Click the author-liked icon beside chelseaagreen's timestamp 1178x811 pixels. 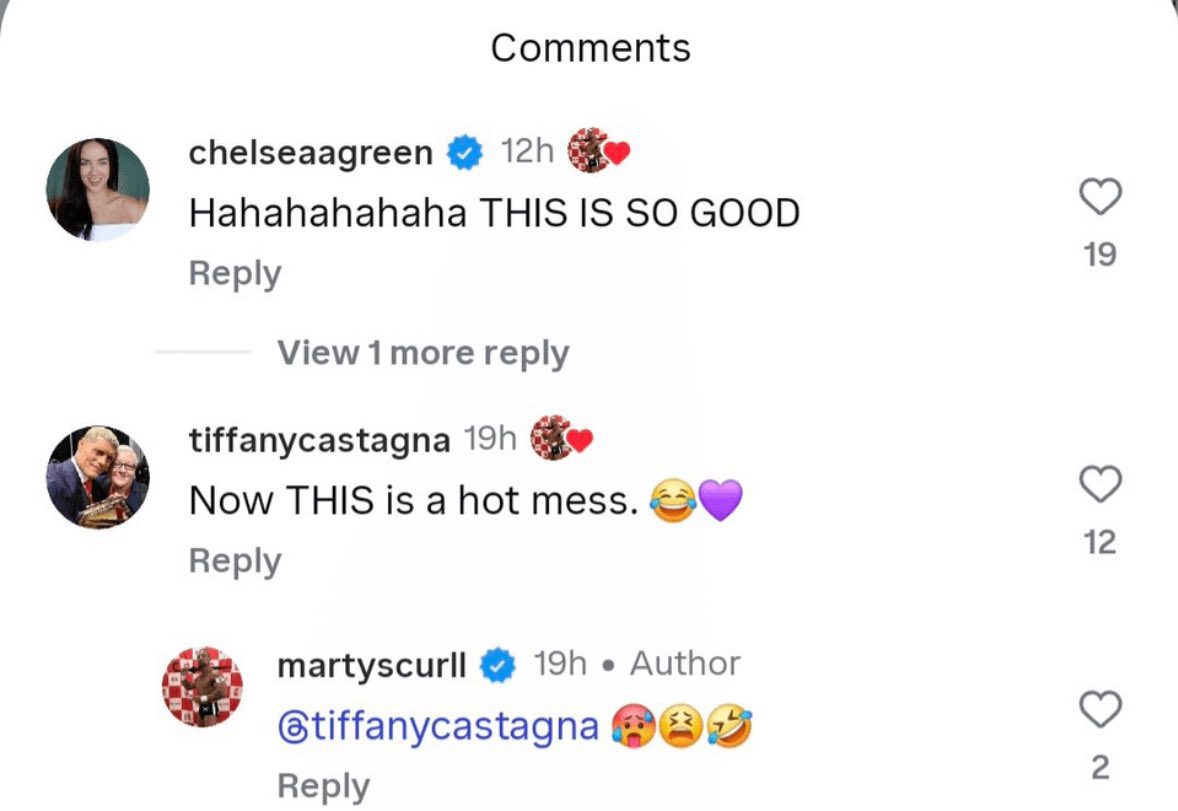(x=598, y=152)
